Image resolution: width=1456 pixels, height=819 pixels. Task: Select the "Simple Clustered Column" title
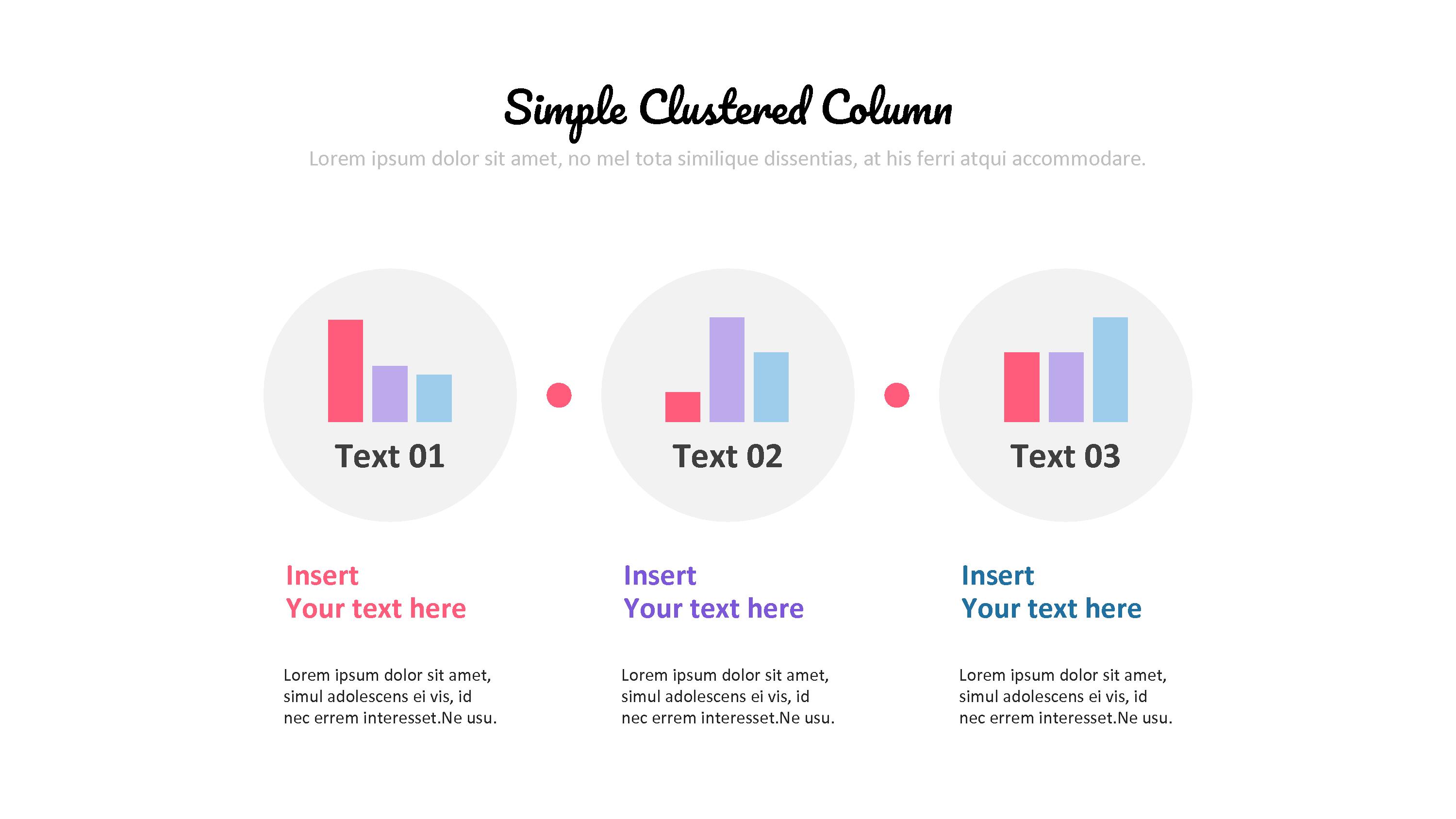coord(728,109)
